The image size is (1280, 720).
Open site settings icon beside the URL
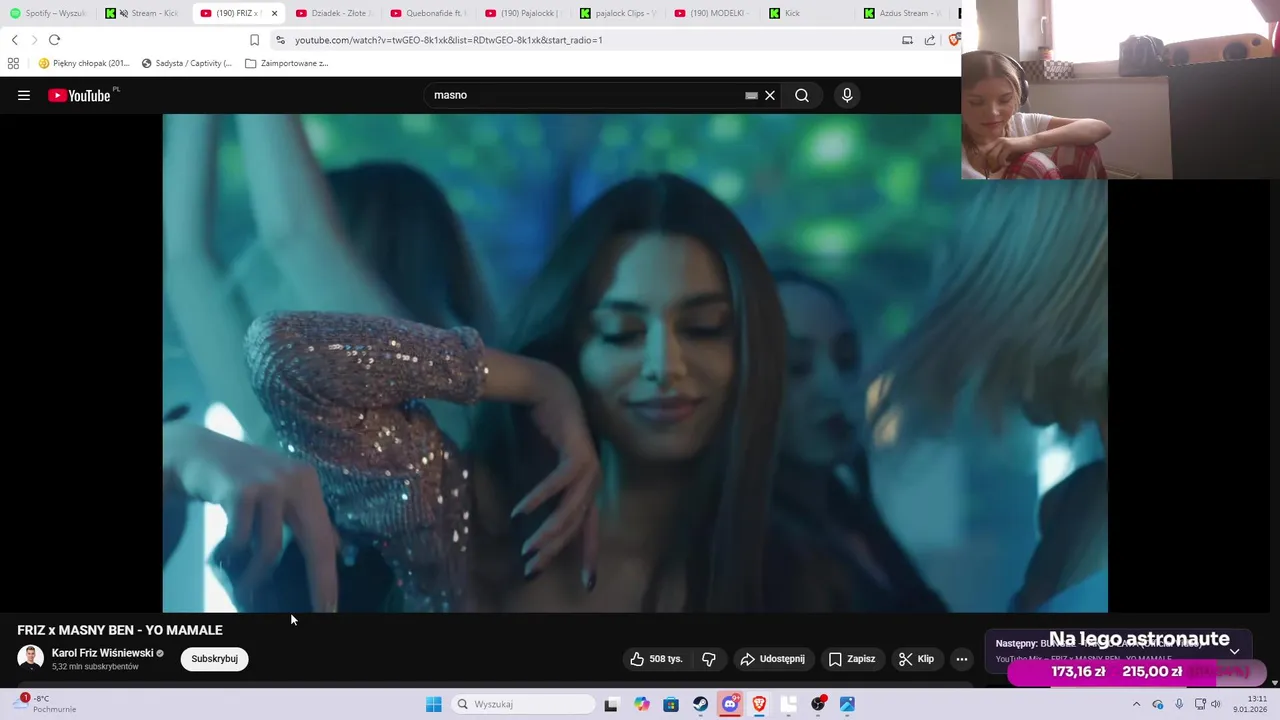[x=280, y=40]
